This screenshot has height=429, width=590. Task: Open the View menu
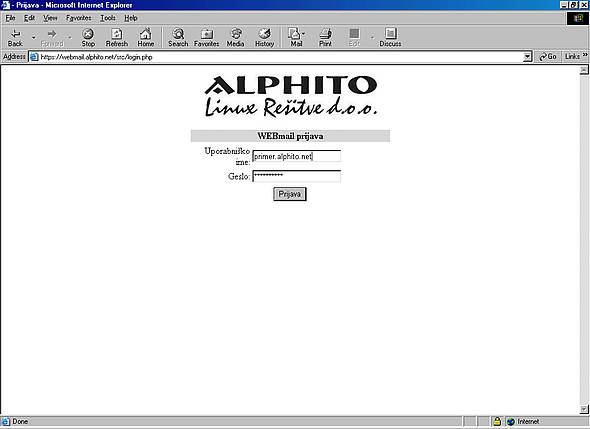tap(50, 18)
